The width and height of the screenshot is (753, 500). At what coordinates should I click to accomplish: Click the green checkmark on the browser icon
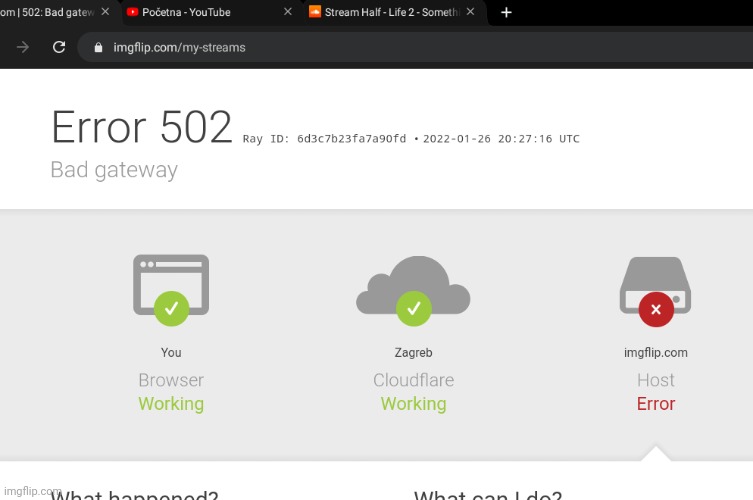pyautogui.click(x=171, y=309)
